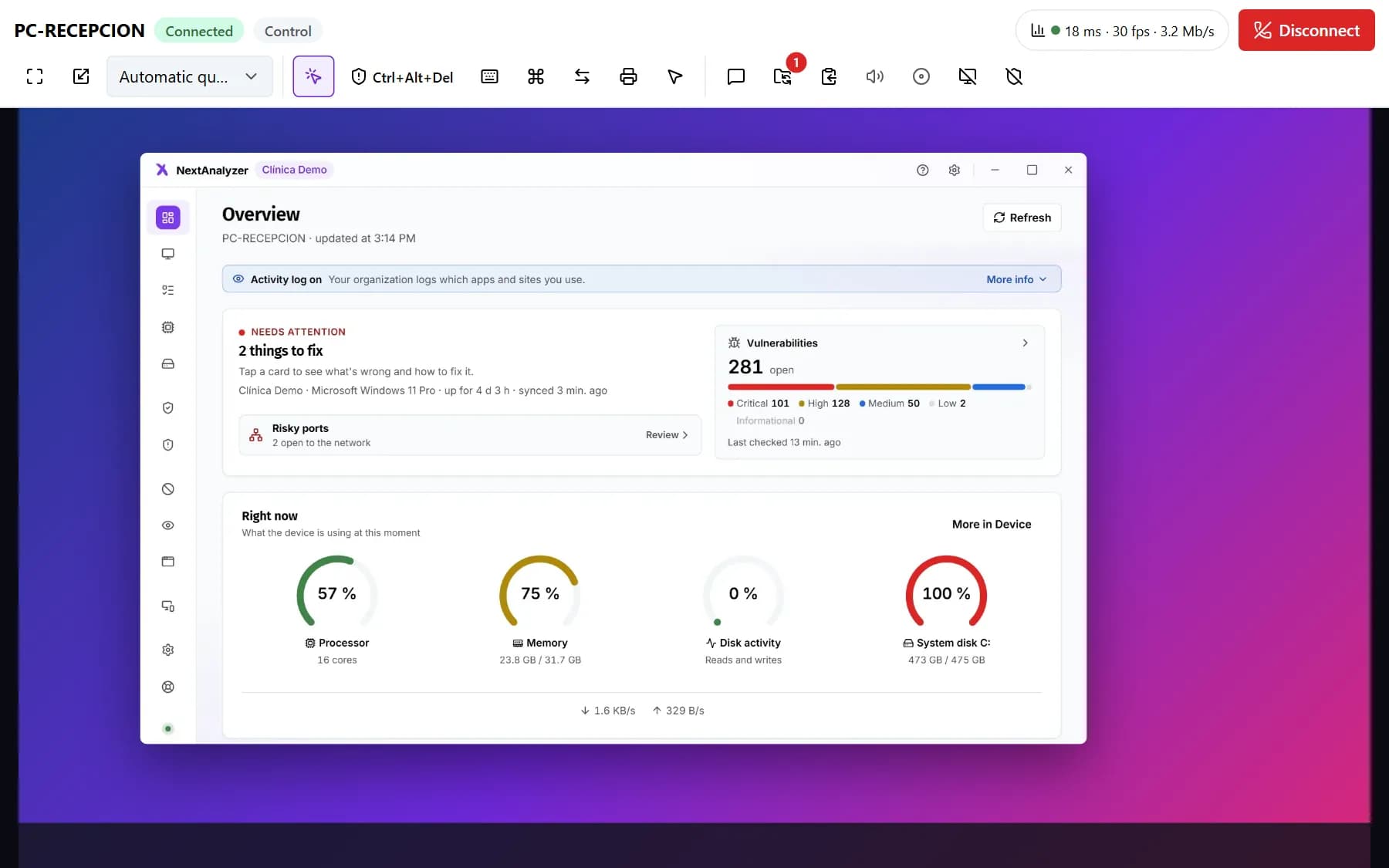The width and height of the screenshot is (1389, 868).
Task: Select Overview dashboard in sidebar
Action: 168,218
